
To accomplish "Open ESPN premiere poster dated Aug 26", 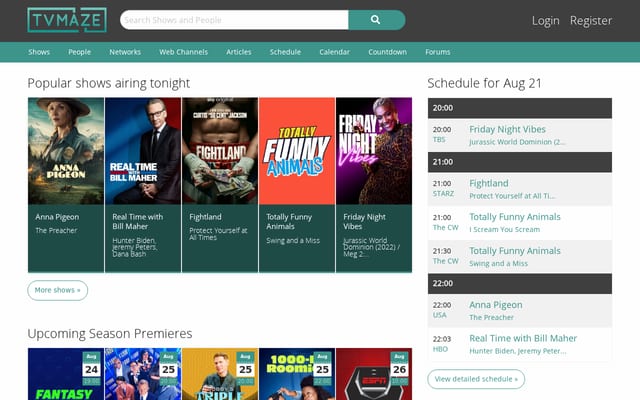I will point(374,374).
